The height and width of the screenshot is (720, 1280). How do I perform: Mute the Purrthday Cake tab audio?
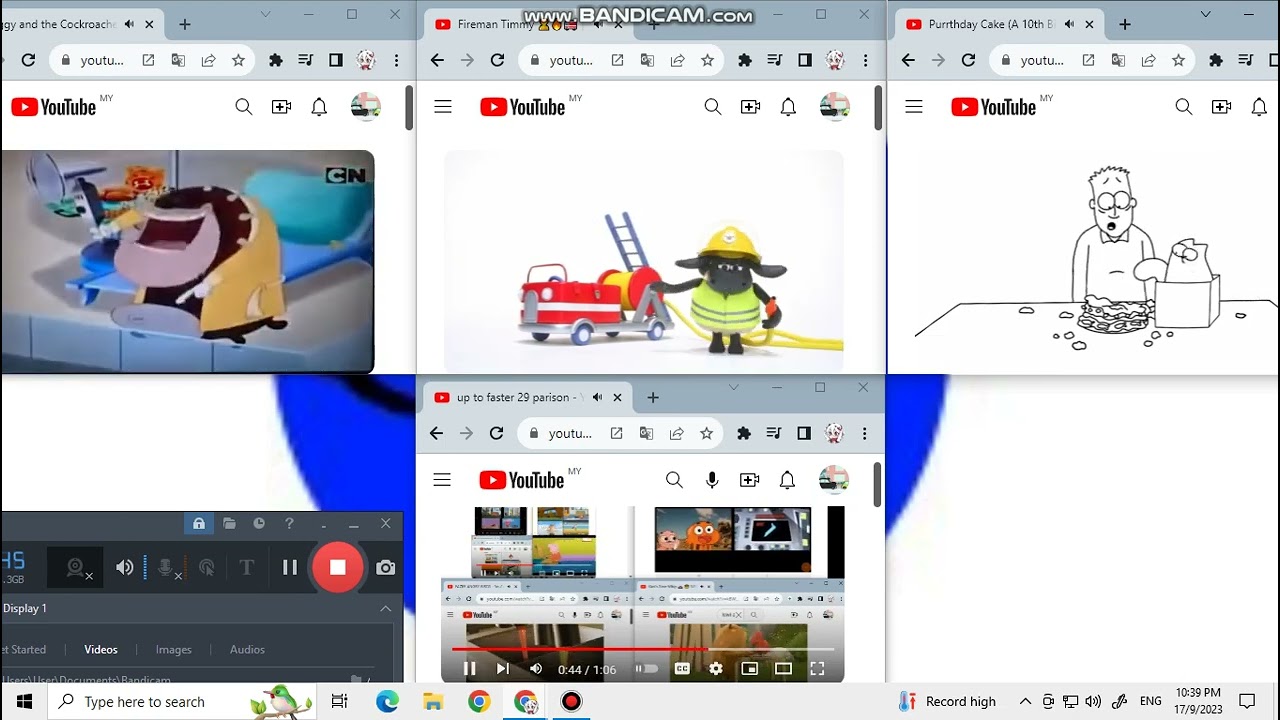(1070, 24)
